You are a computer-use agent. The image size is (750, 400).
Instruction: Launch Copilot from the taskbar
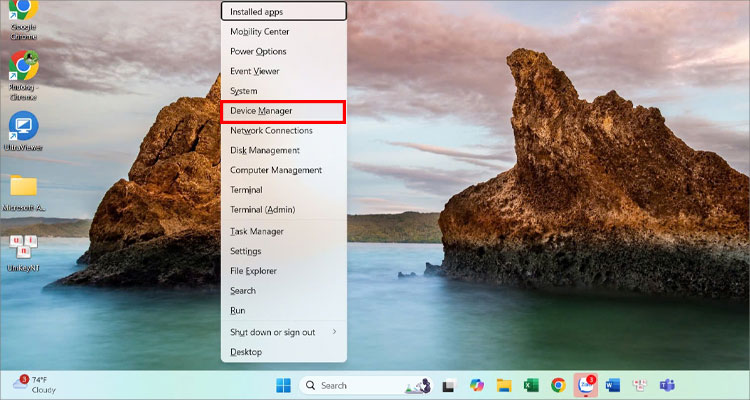[476, 385]
